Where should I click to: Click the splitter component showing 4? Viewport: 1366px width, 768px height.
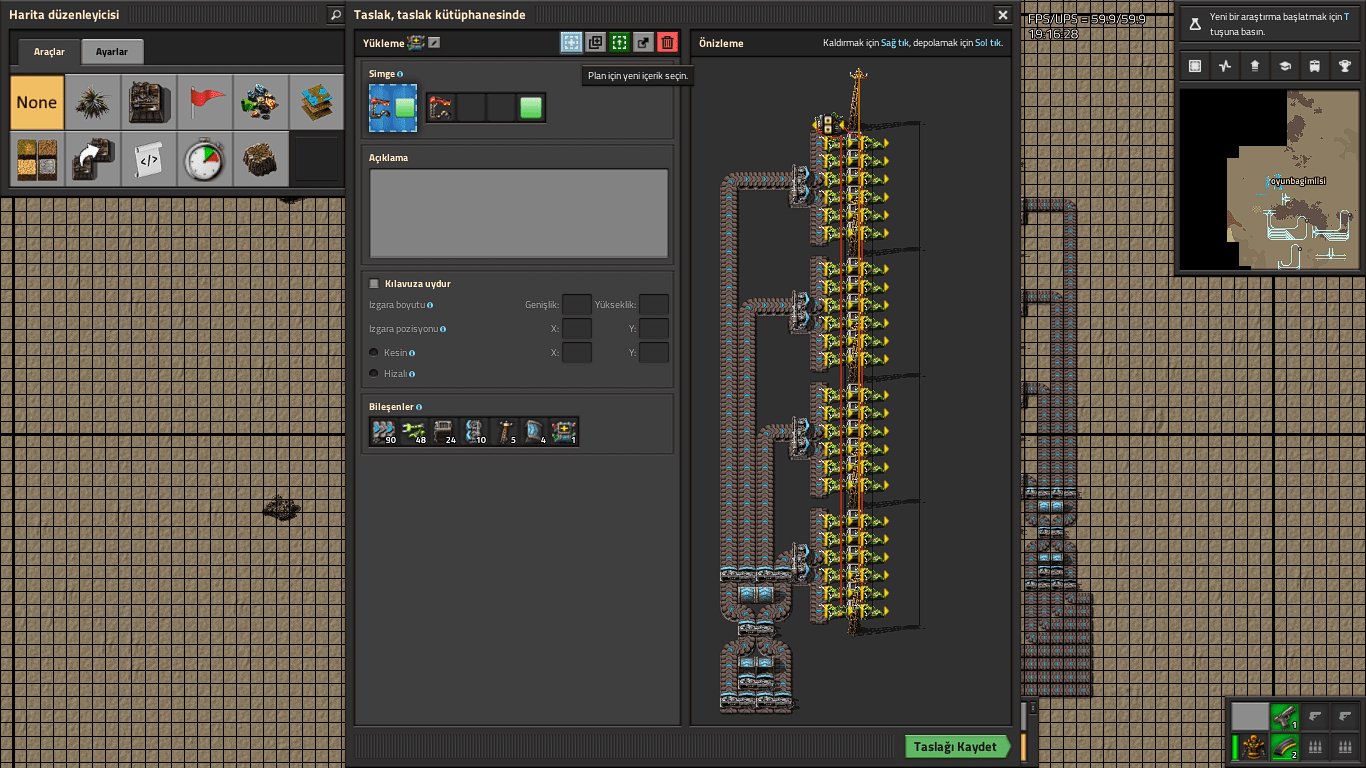tap(534, 432)
